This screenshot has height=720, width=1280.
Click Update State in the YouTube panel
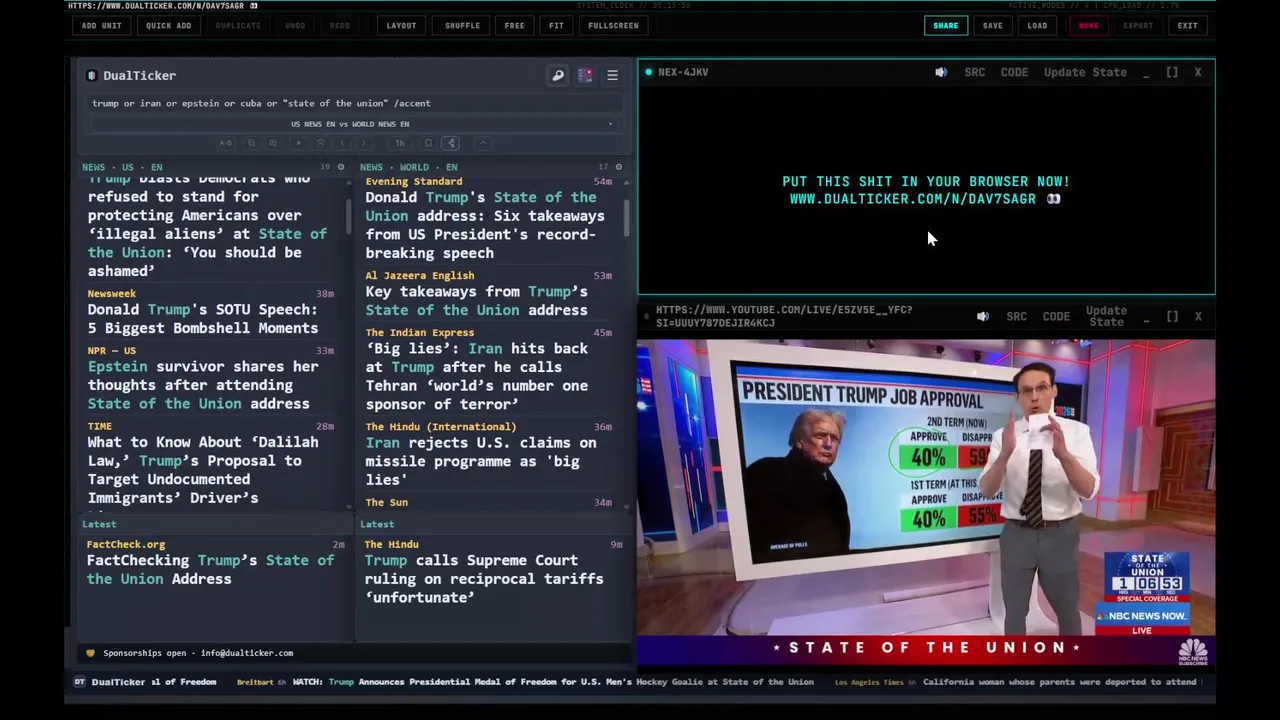[x=1106, y=316]
